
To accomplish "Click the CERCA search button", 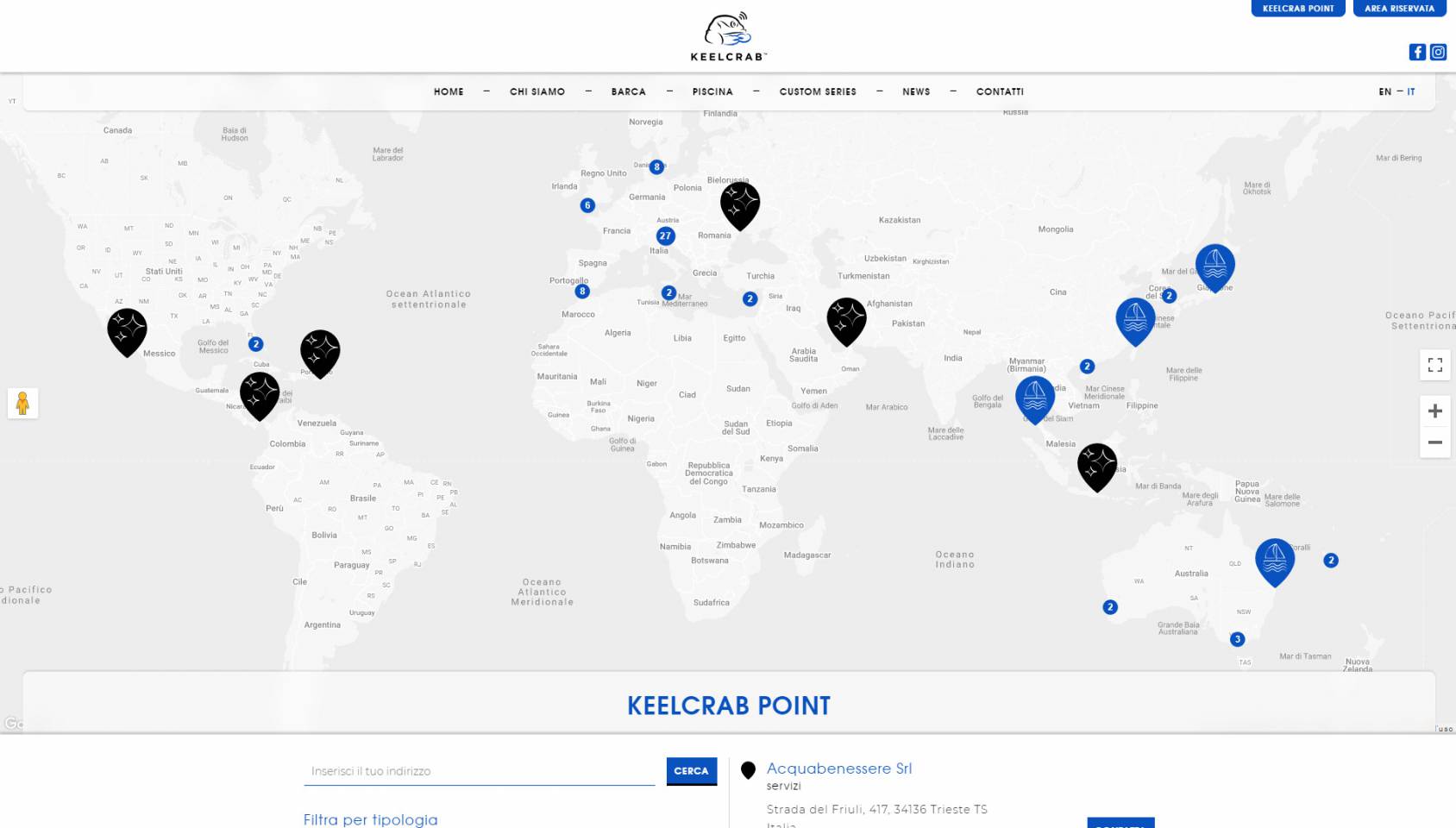I will tap(691, 771).
